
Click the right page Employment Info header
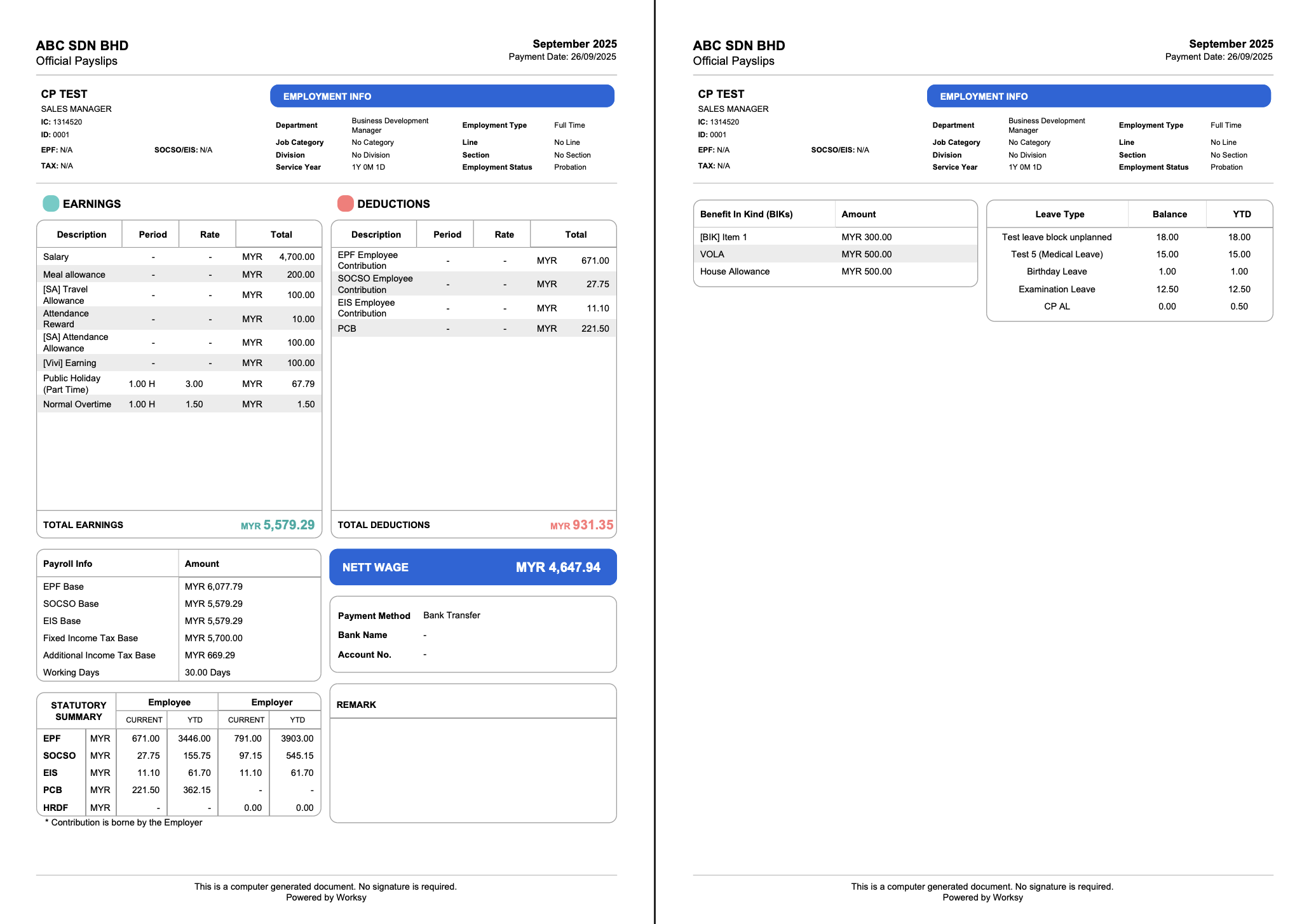[x=1098, y=96]
